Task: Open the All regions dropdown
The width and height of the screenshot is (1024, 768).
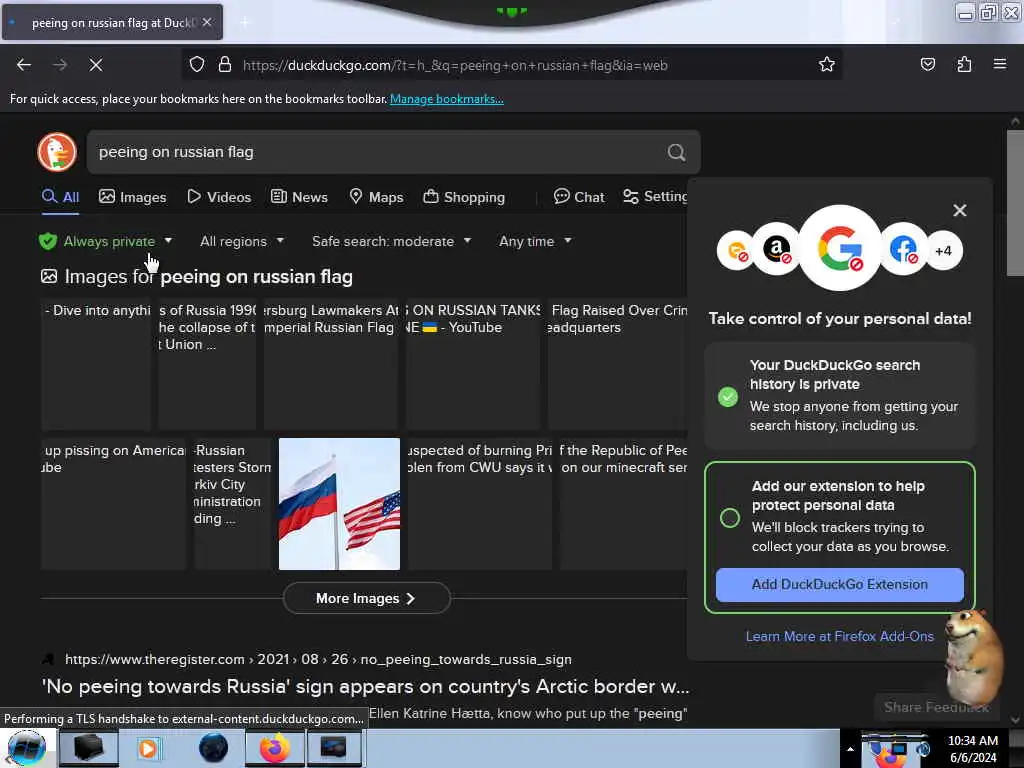Action: click(x=242, y=242)
